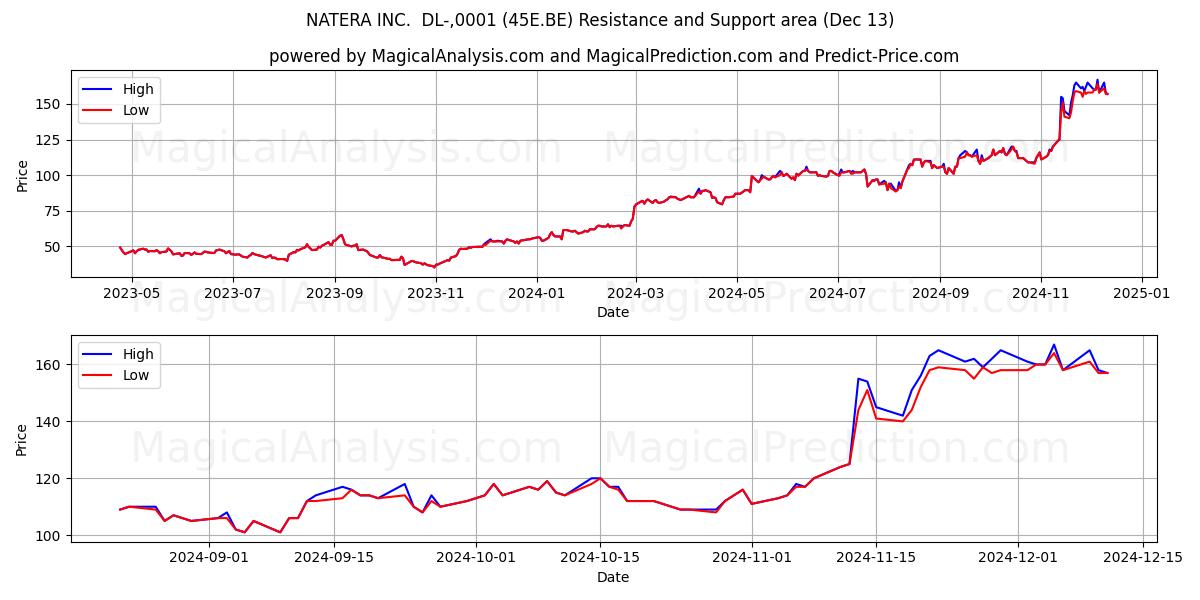This screenshot has height=600, width=1200.
Task: Click the '2024-05' tick on top chart
Action: tap(737, 293)
